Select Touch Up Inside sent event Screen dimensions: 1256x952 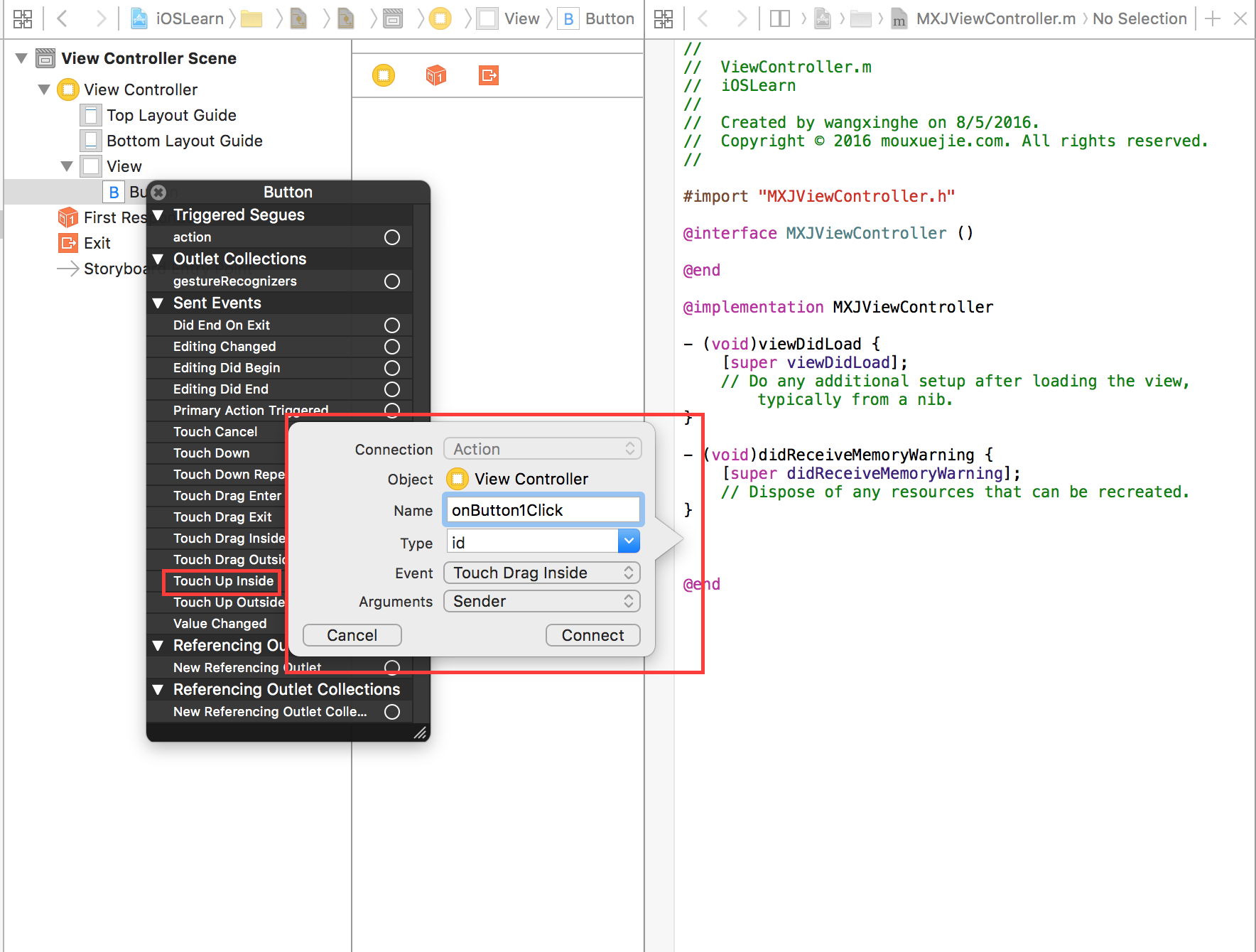pos(223,581)
